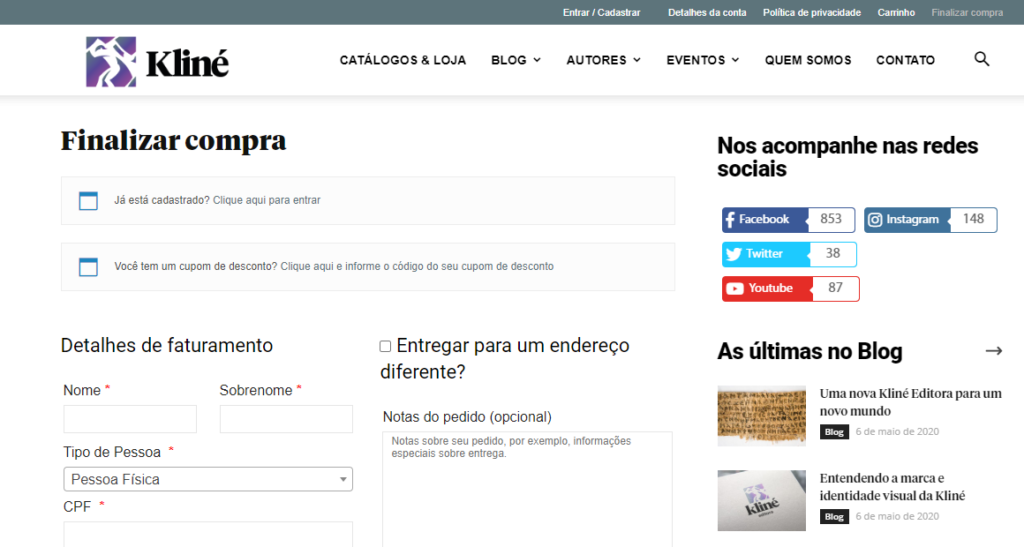
Task: Open the Tipo de Pessoa dropdown
Action: pyautogui.click(x=208, y=479)
